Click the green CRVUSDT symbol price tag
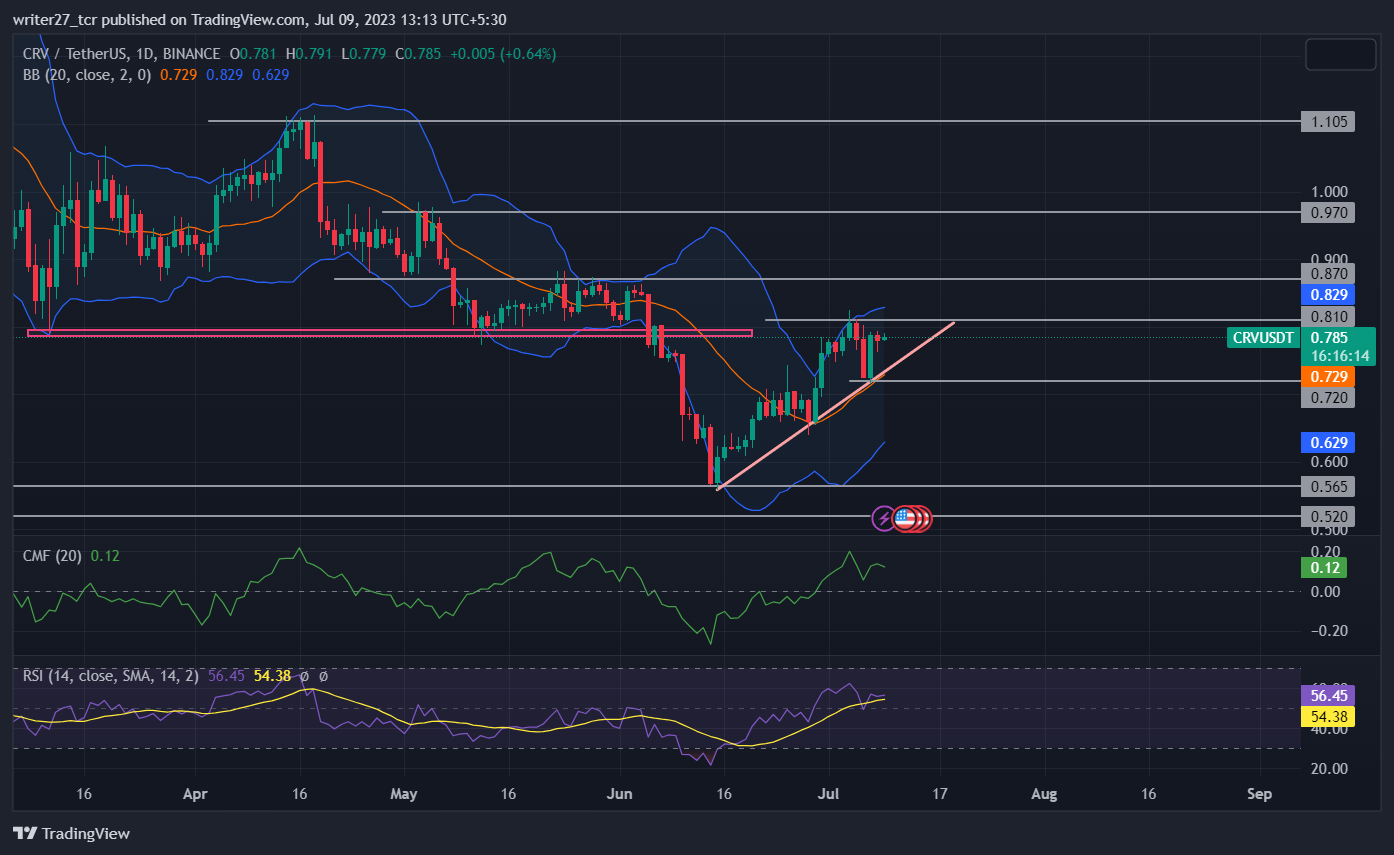The width and height of the screenshot is (1394, 855). 1264,338
